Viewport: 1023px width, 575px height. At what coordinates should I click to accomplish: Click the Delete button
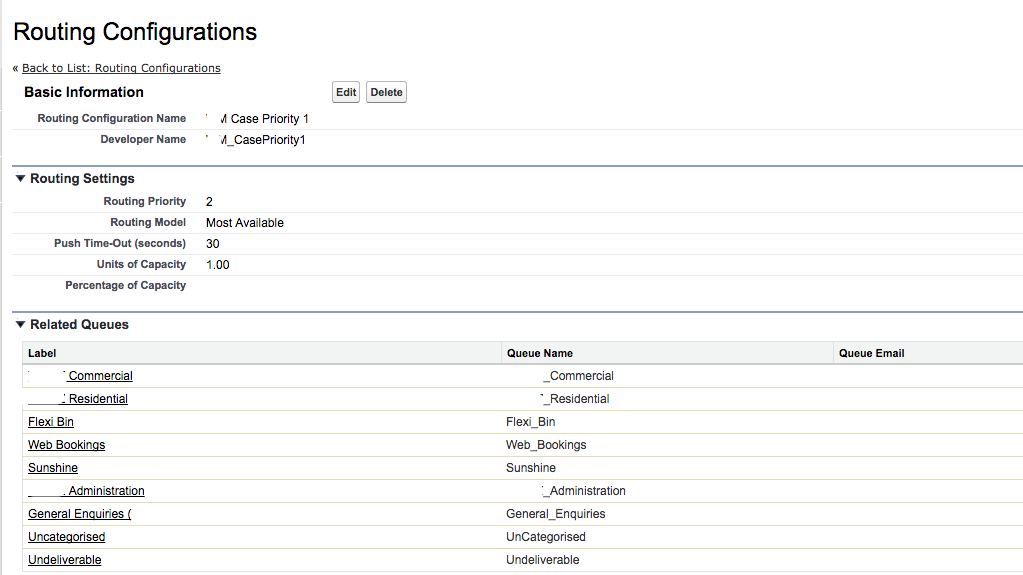point(386,93)
